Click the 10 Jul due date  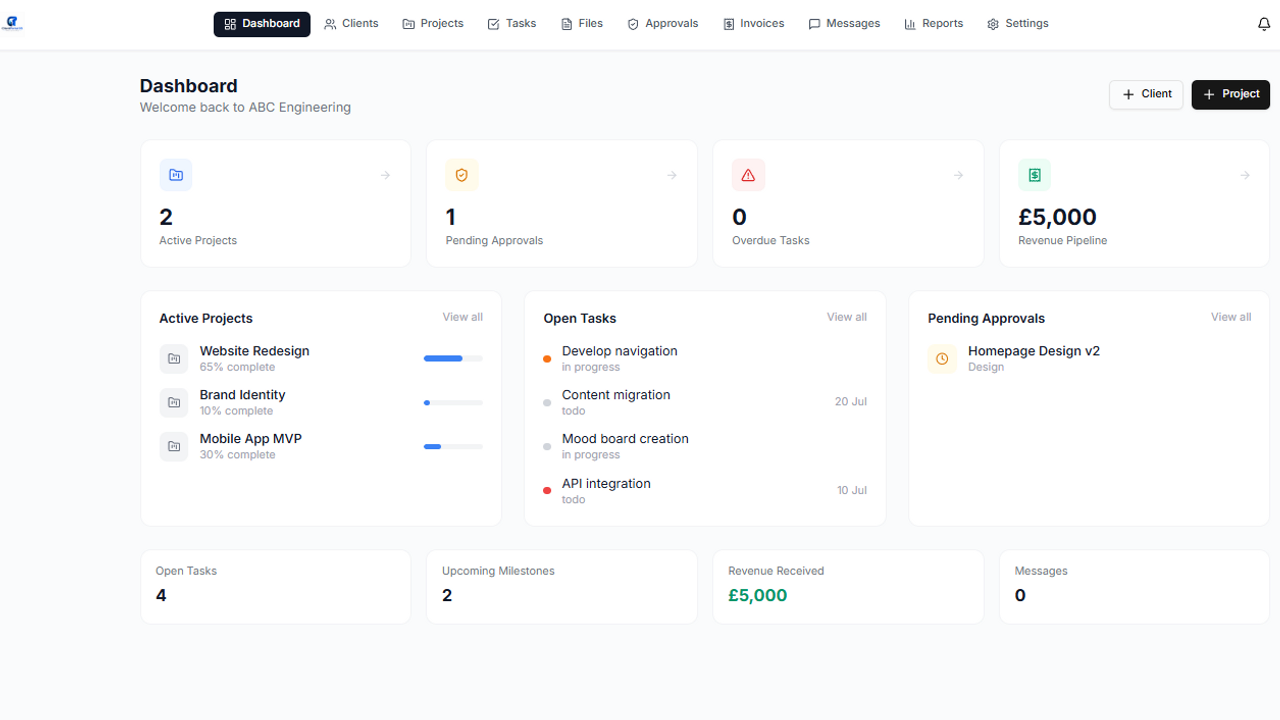(852, 490)
